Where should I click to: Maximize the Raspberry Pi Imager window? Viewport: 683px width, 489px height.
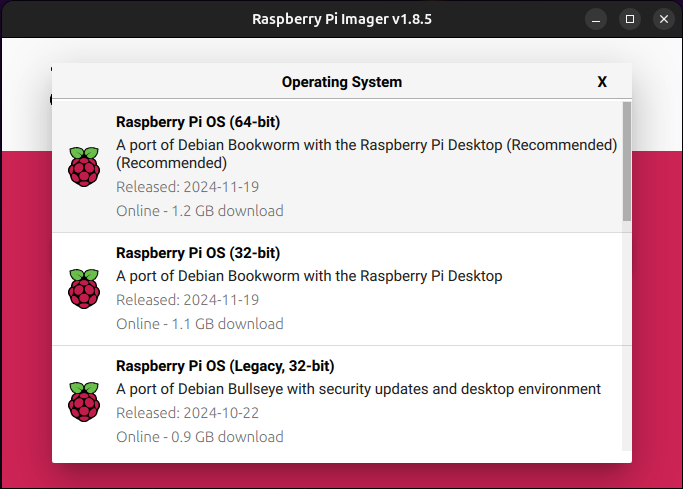[630, 19]
